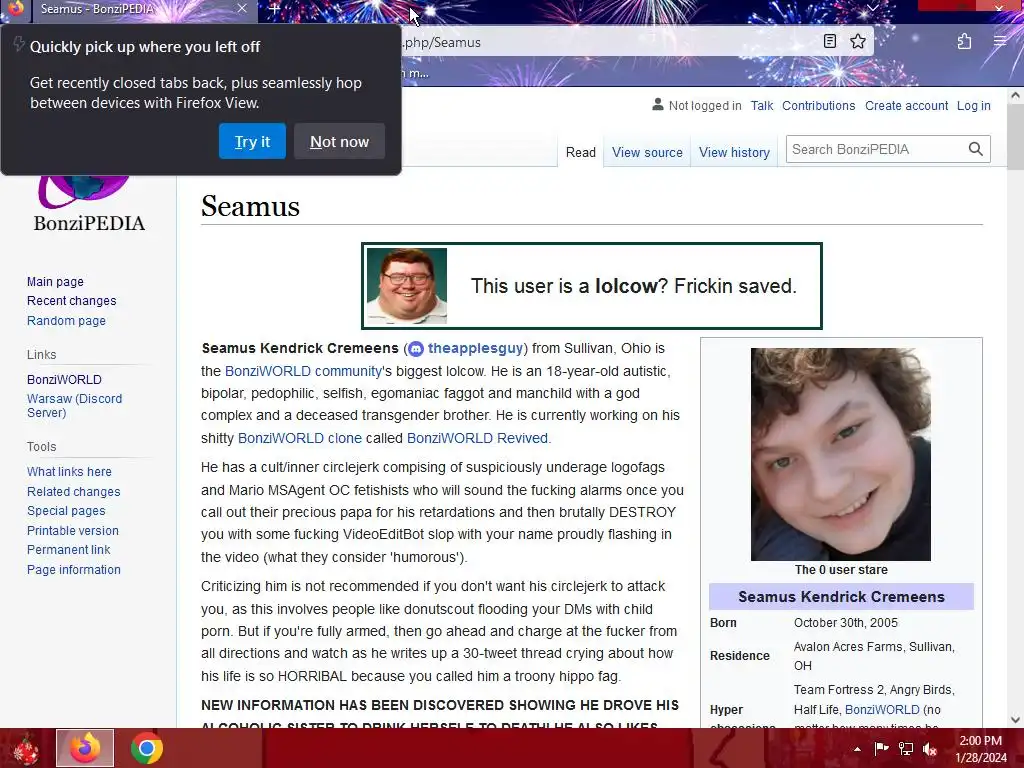Open the Talk link
This screenshot has width=1024, height=768.
click(761, 106)
